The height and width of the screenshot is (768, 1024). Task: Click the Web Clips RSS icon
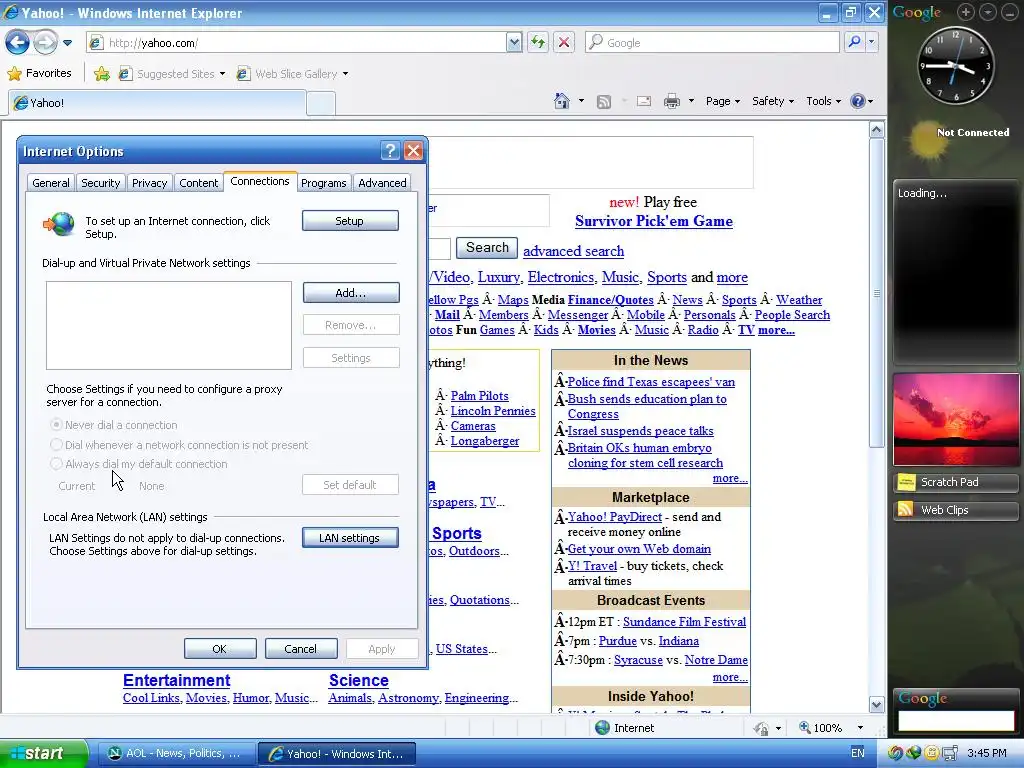point(906,510)
